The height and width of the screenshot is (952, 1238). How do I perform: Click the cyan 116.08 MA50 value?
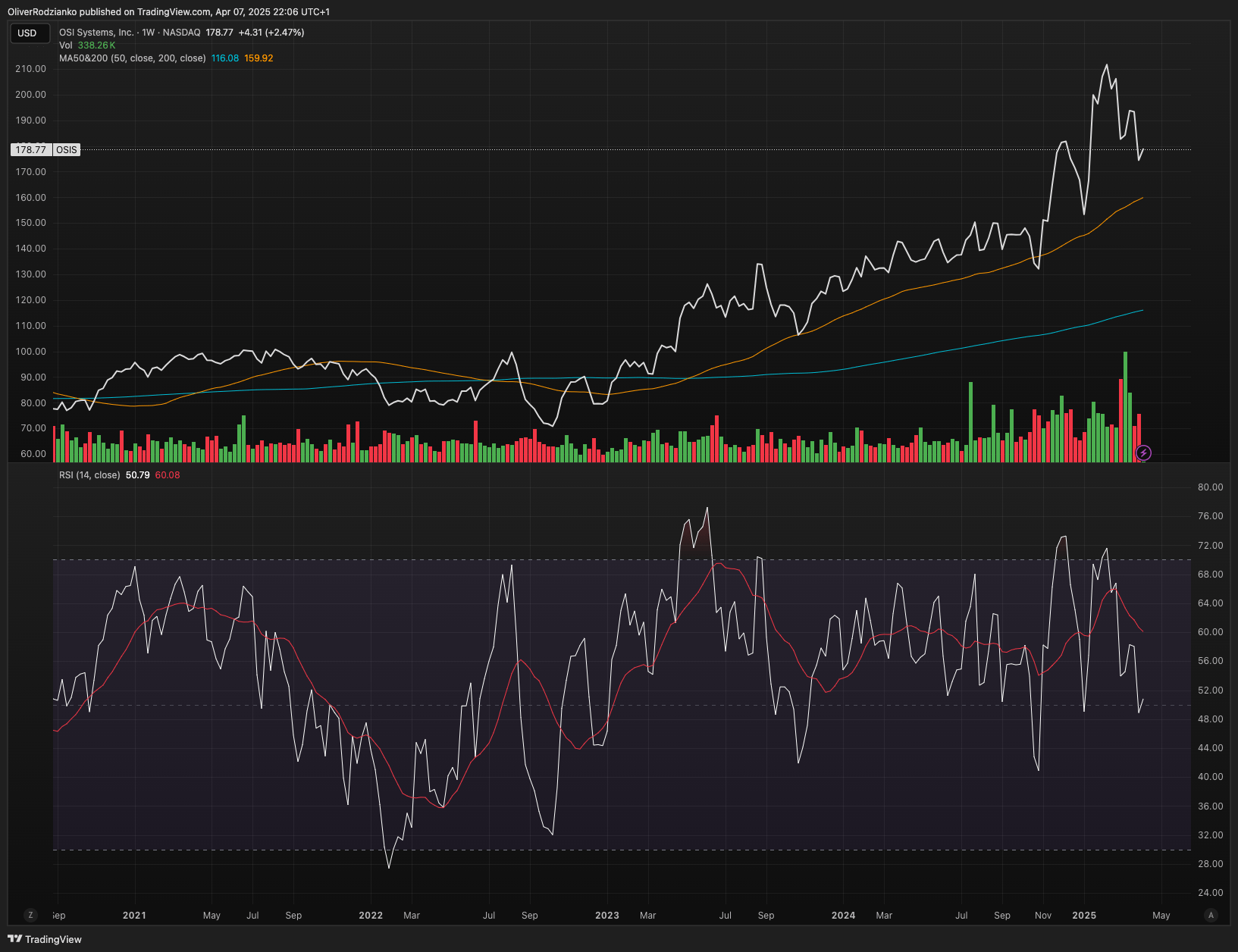(225, 58)
